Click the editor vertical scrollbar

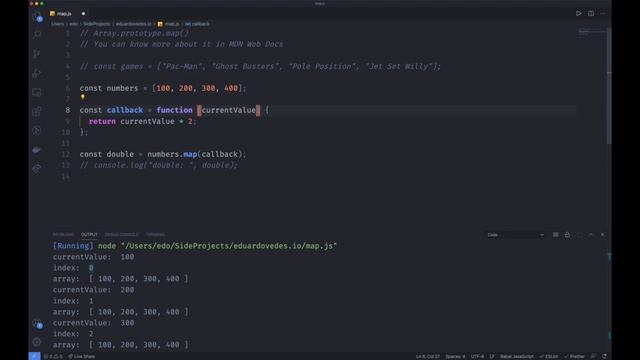point(609,86)
